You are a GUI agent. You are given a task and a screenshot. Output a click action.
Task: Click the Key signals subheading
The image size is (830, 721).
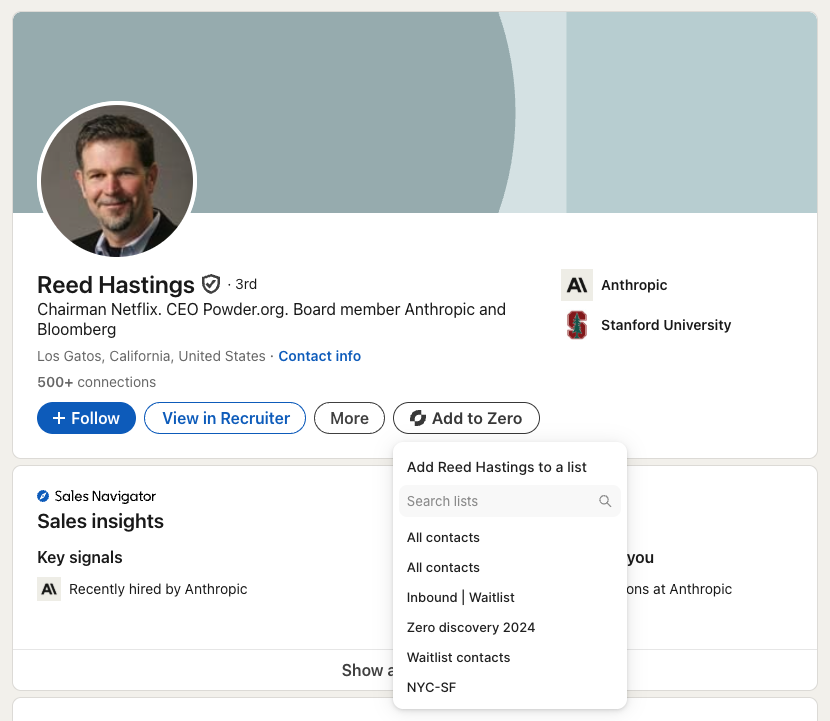pos(79,557)
